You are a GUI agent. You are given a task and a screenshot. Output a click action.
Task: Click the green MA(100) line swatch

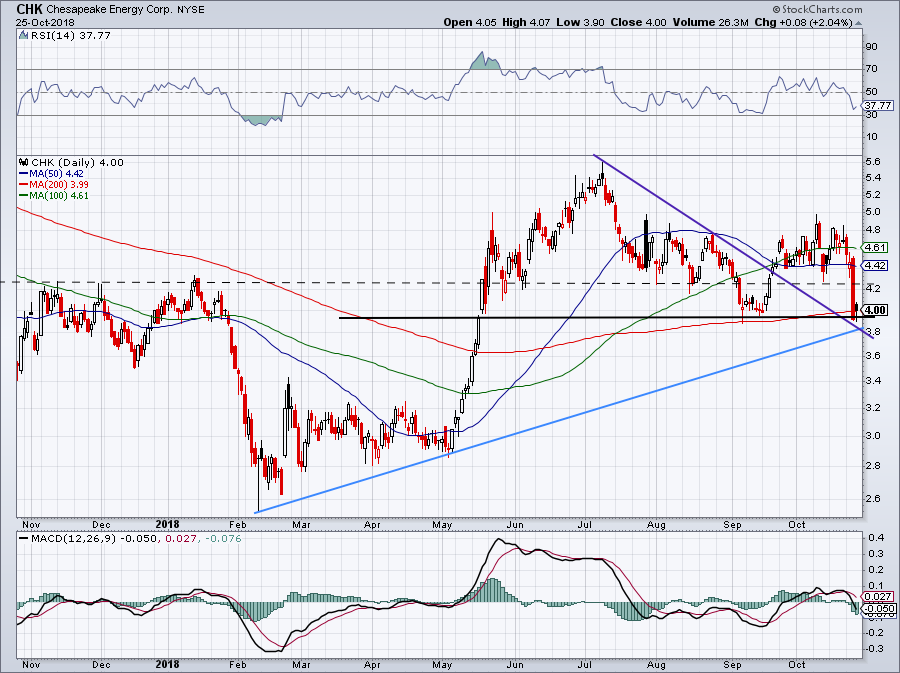point(24,196)
